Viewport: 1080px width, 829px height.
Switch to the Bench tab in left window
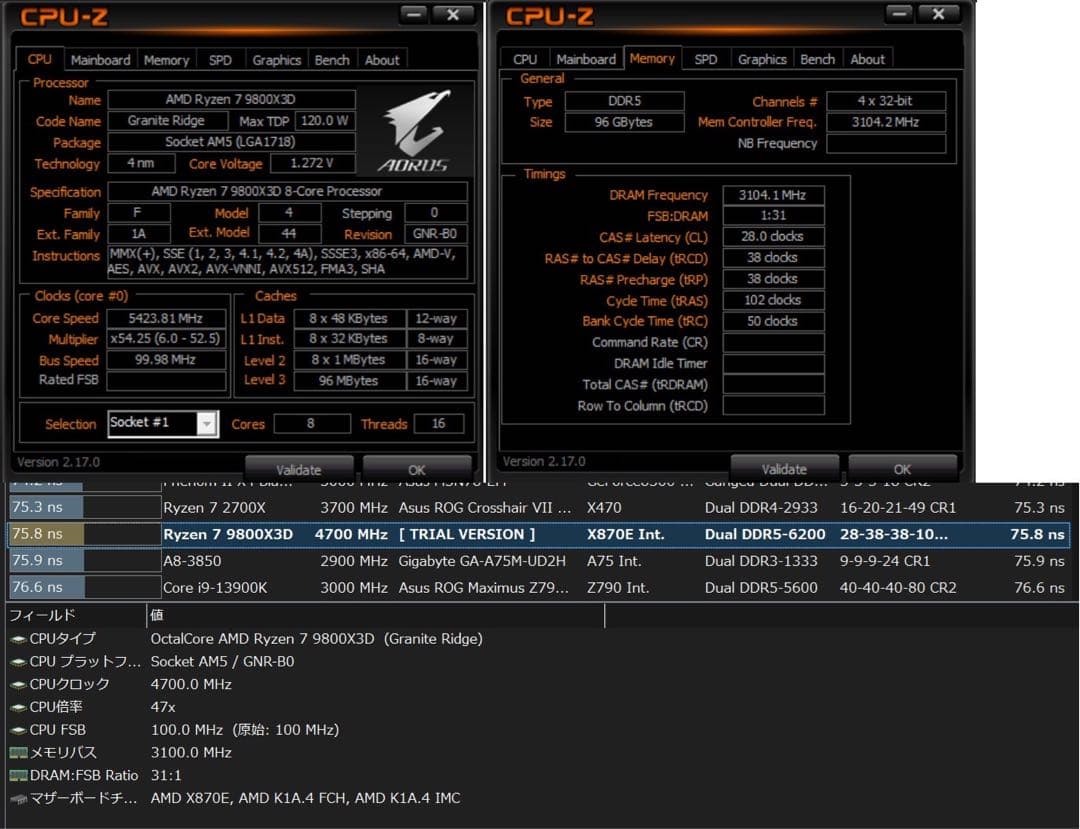[332, 59]
